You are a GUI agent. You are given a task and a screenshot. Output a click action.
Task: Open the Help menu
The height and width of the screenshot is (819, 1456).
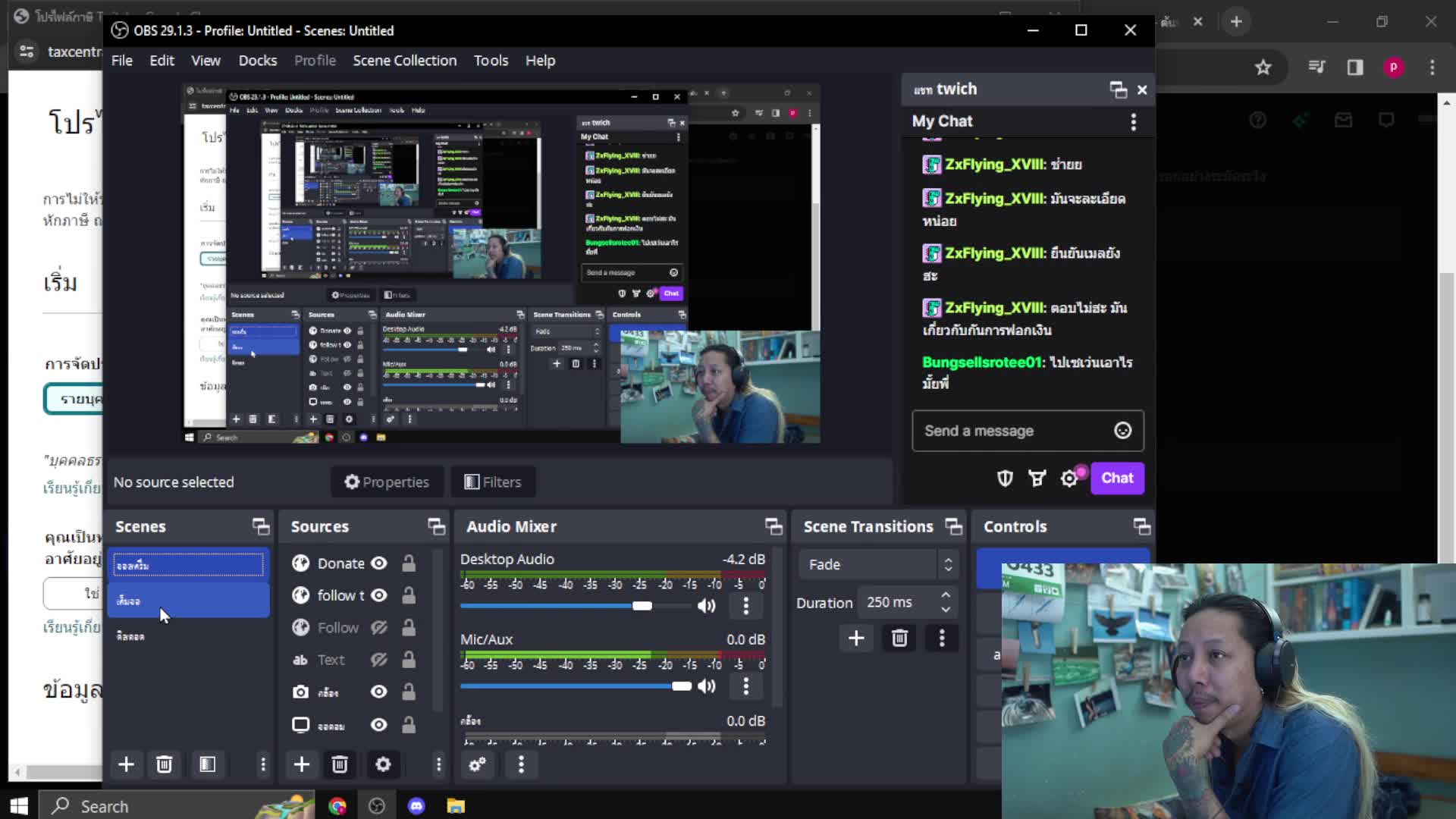point(540,61)
